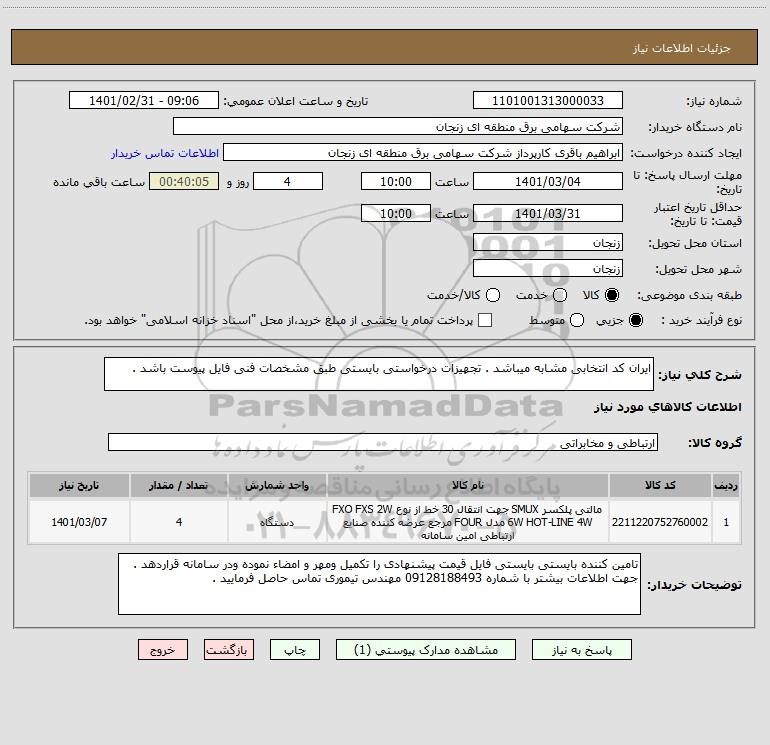The image size is (770, 745).
Task: Select the خدمت radio button
Action: click(x=560, y=295)
